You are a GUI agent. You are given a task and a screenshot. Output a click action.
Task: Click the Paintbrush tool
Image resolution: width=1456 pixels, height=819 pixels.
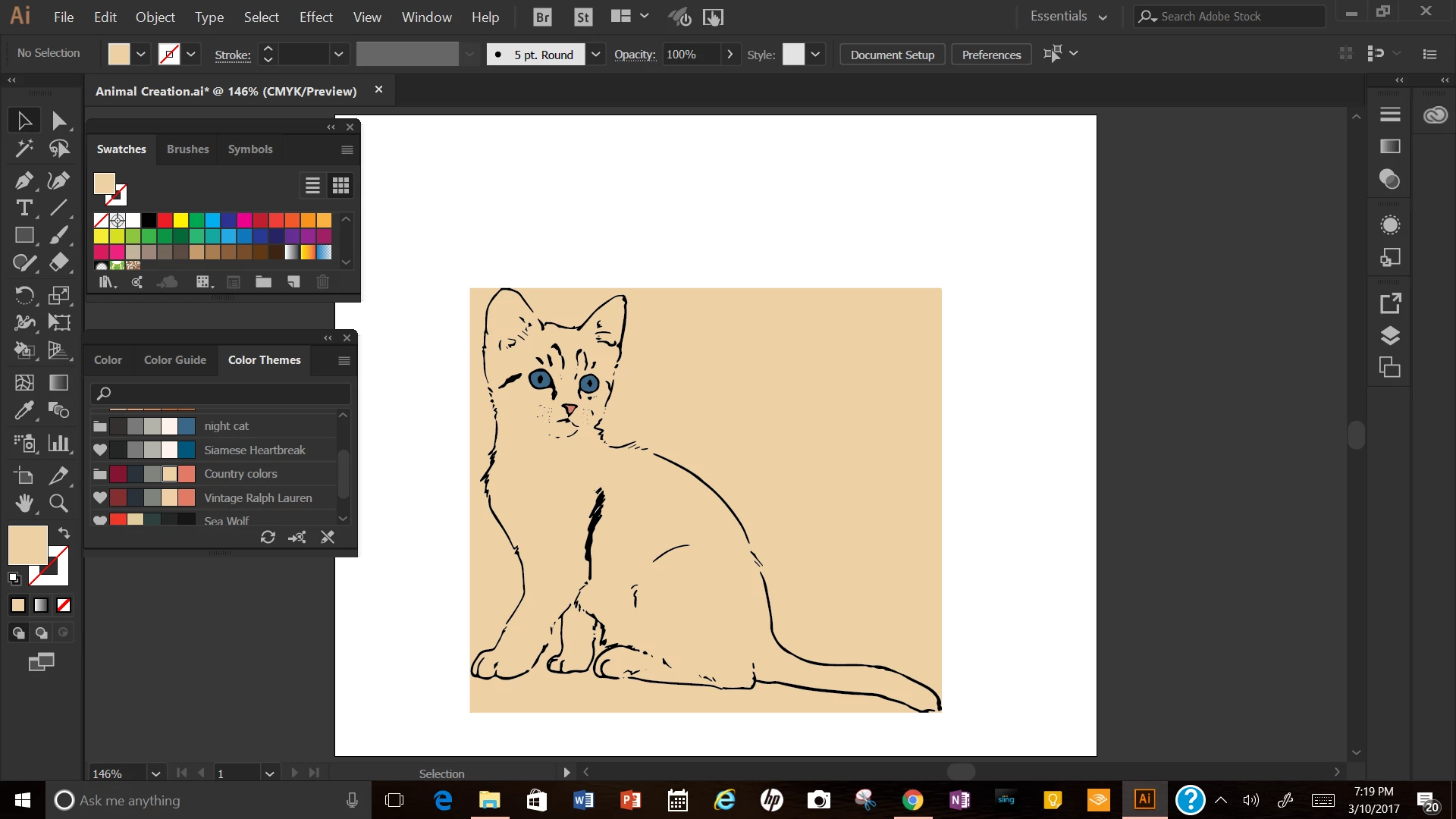pyautogui.click(x=58, y=236)
